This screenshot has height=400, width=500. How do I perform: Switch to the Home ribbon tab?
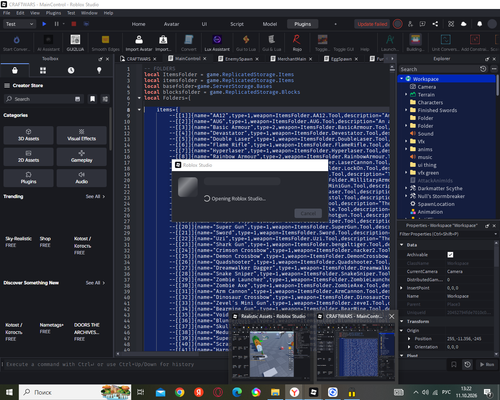coord(138,24)
